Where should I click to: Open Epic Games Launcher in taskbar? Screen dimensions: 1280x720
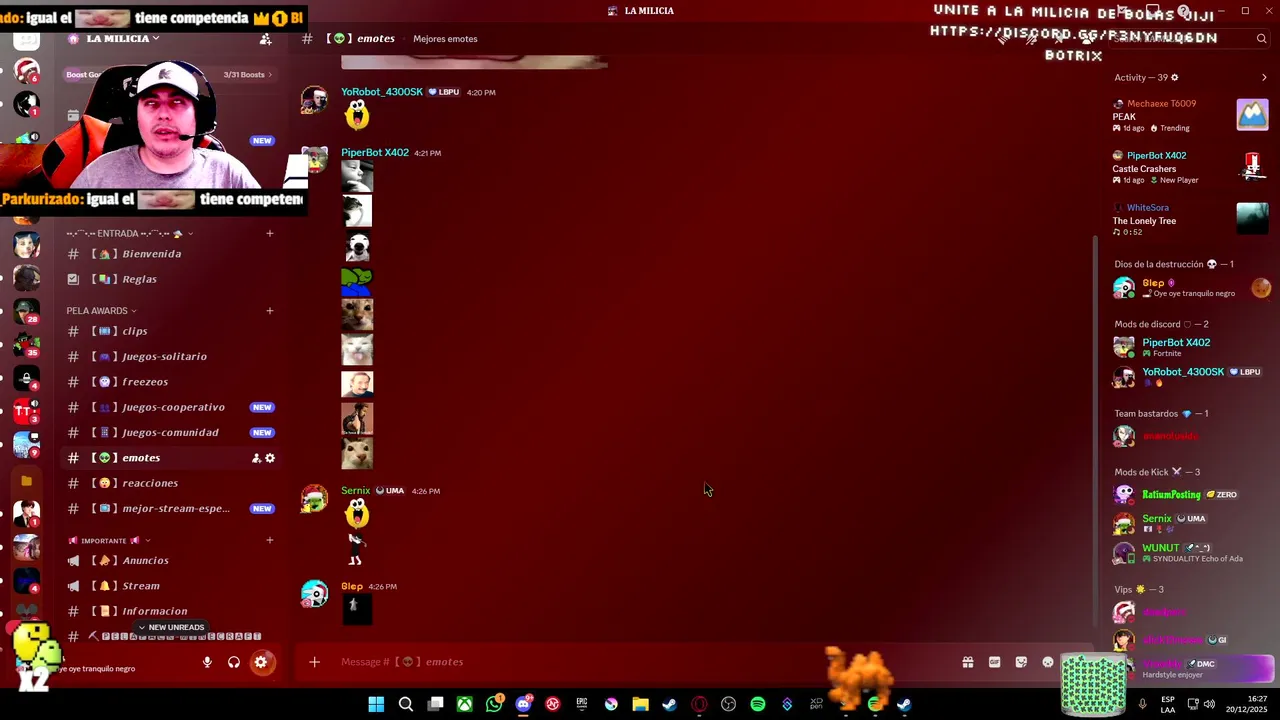pos(582,704)
